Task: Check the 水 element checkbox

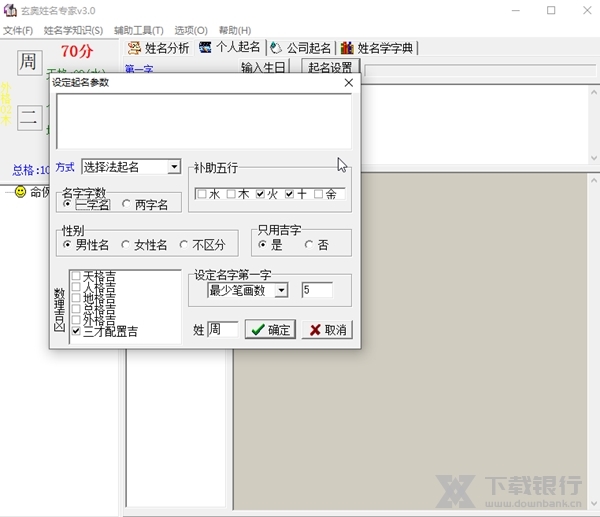Action: [202, 194]
